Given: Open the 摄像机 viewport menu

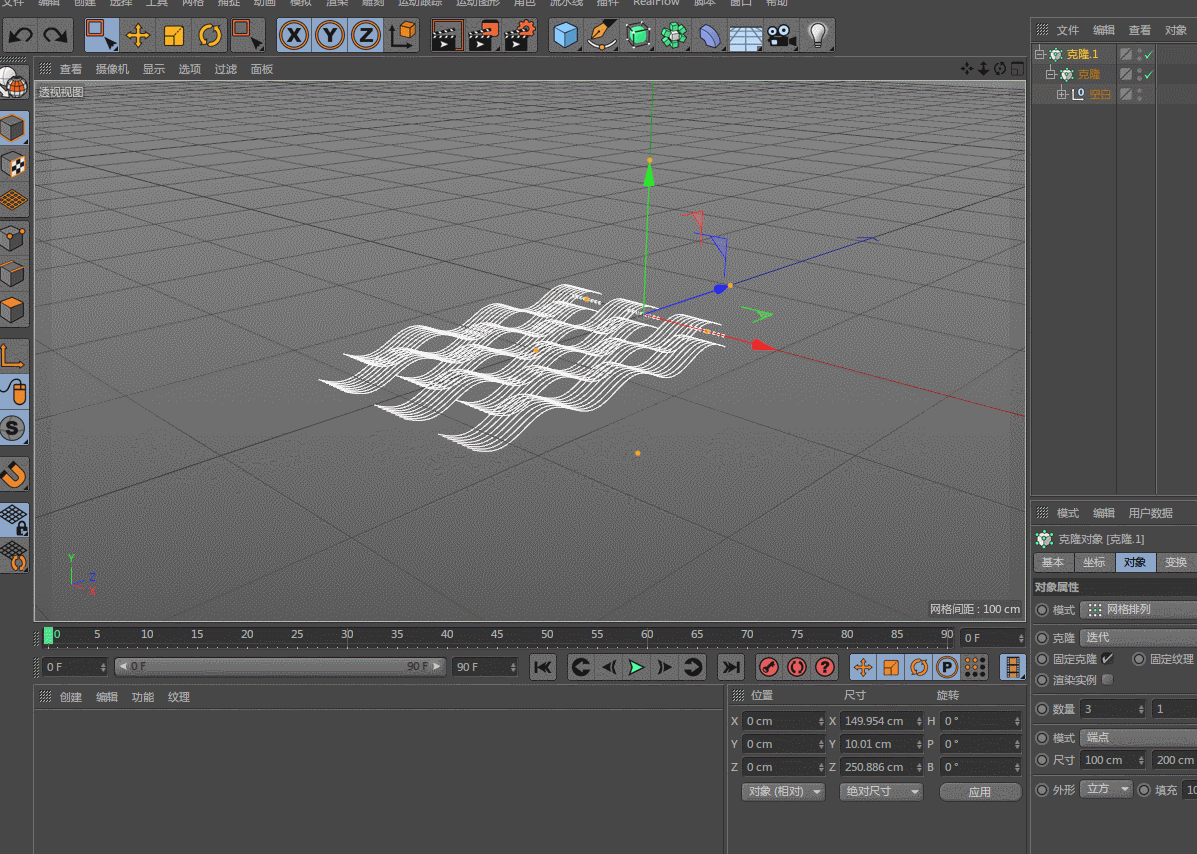Looking at the screenshot, I should (x=112, y=69).
